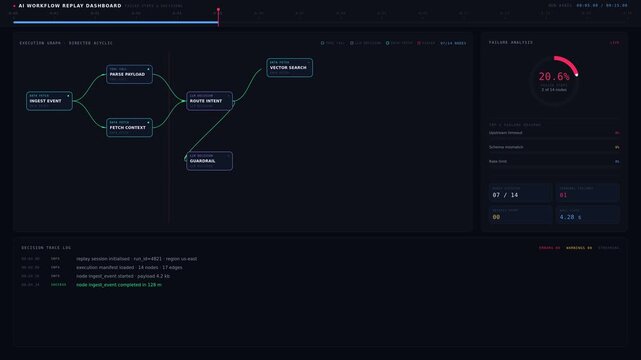
Task: Click the Streaming status label in trace log
Action: pos(609,248)
